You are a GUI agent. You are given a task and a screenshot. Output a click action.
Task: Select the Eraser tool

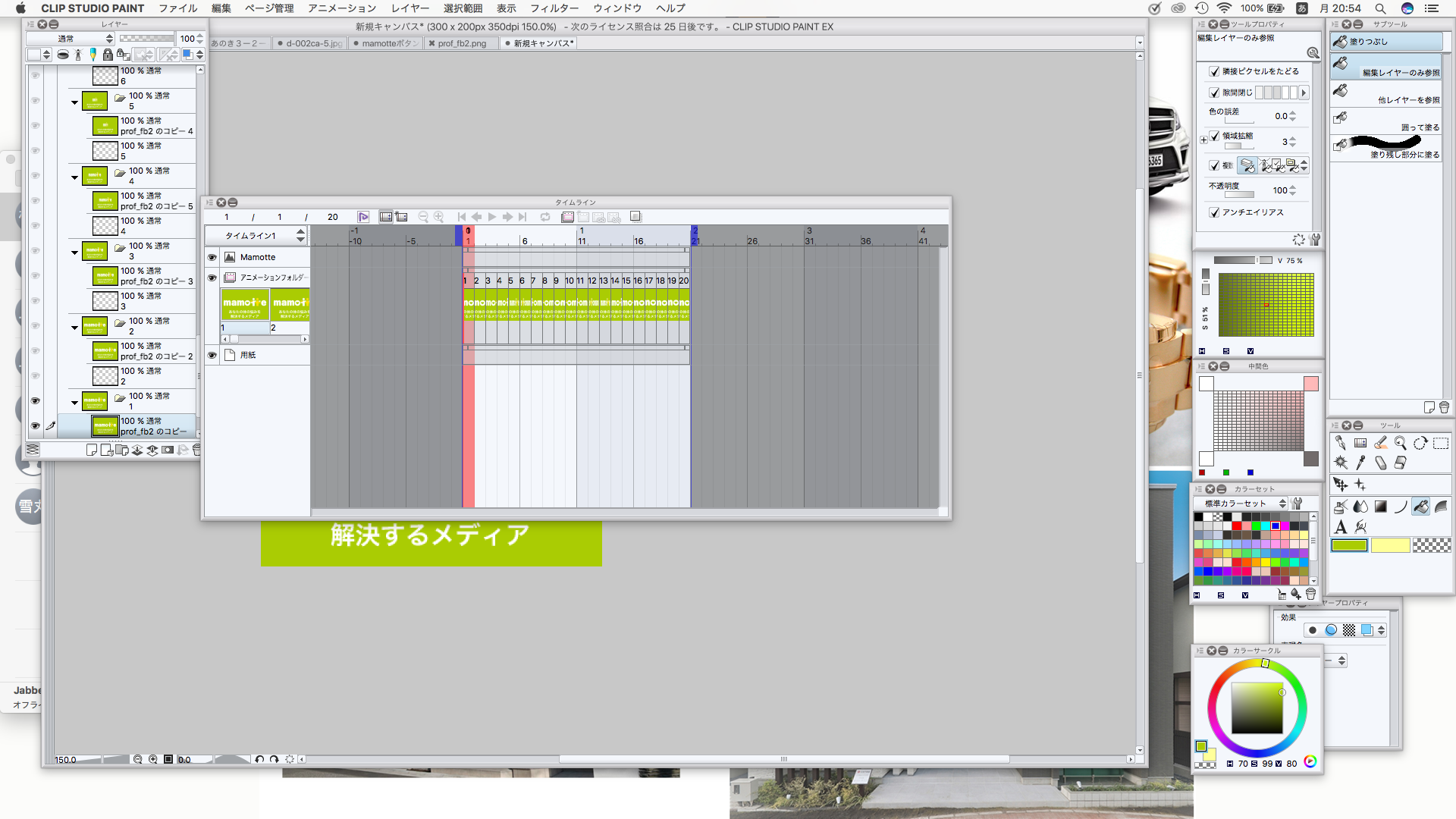click(1380, 463)
